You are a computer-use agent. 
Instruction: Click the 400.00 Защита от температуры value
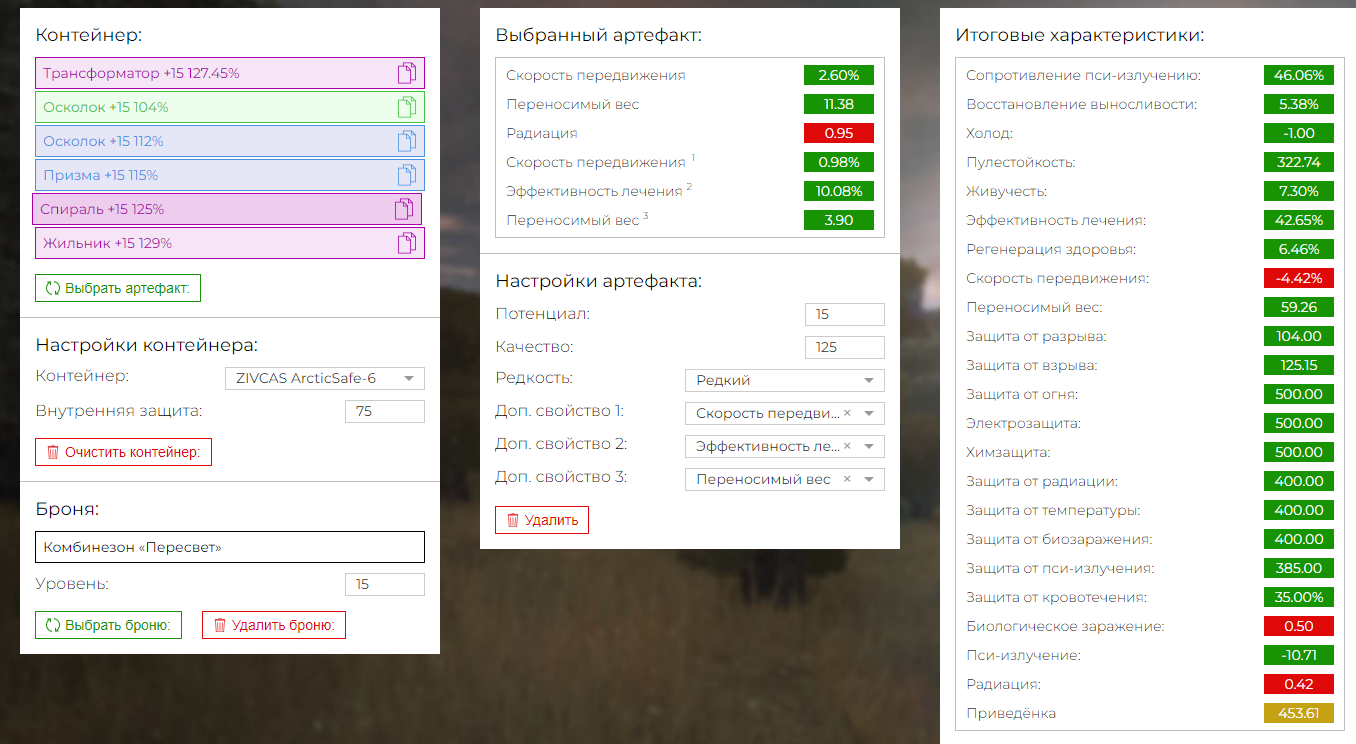[1299, 510]
